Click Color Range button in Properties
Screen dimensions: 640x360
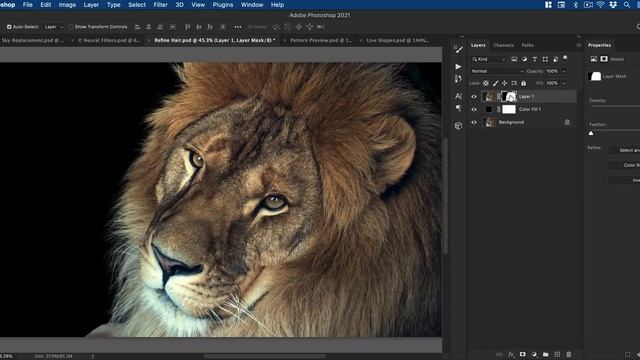624,165
